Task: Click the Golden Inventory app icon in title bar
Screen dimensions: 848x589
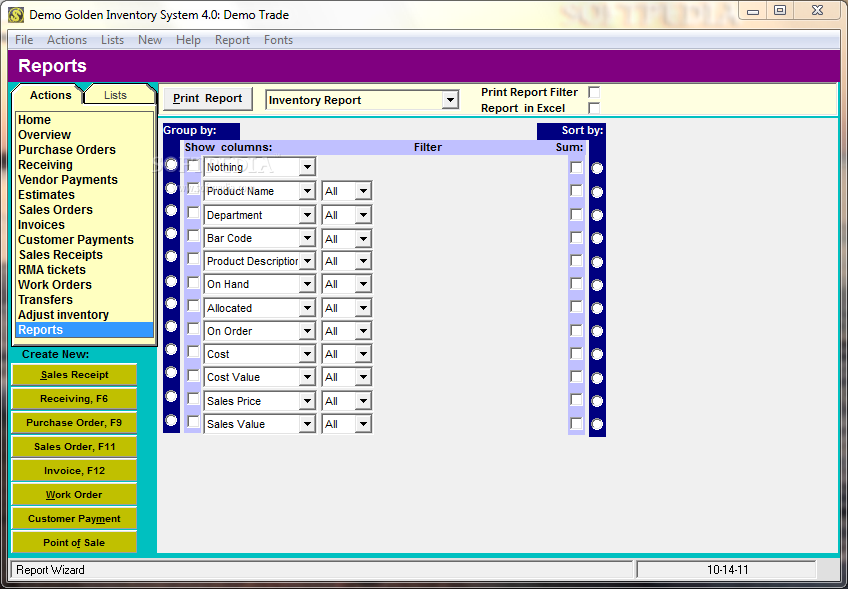Action: (16, 15)
